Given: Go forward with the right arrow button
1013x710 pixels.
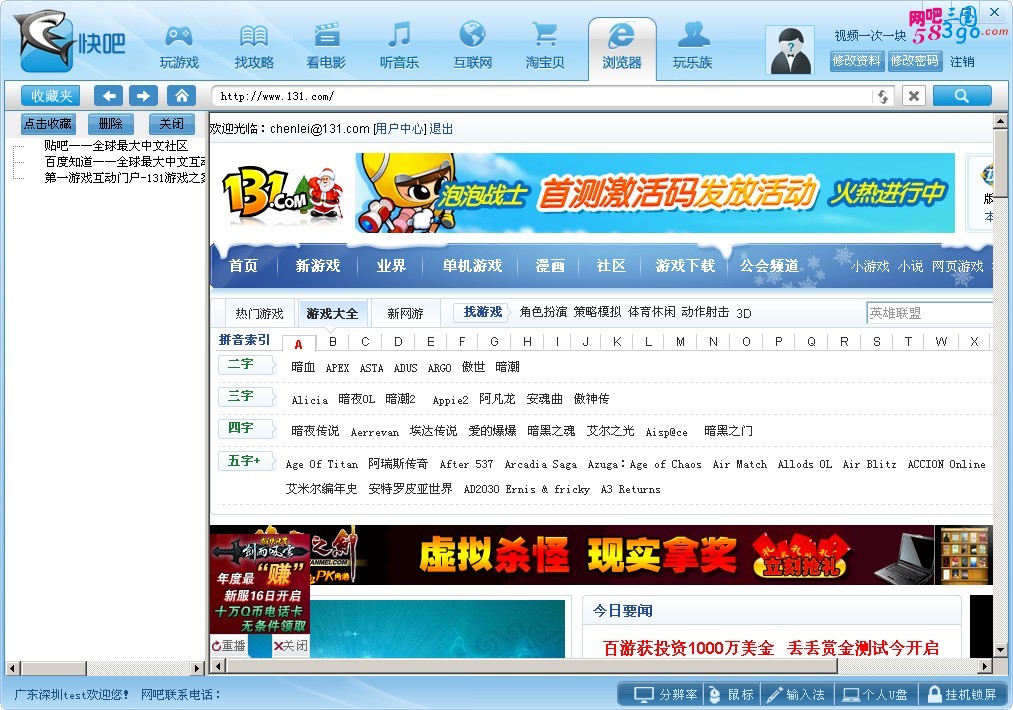Looking at the screenshot, I should pyautogui.click(x=143, y=96).
